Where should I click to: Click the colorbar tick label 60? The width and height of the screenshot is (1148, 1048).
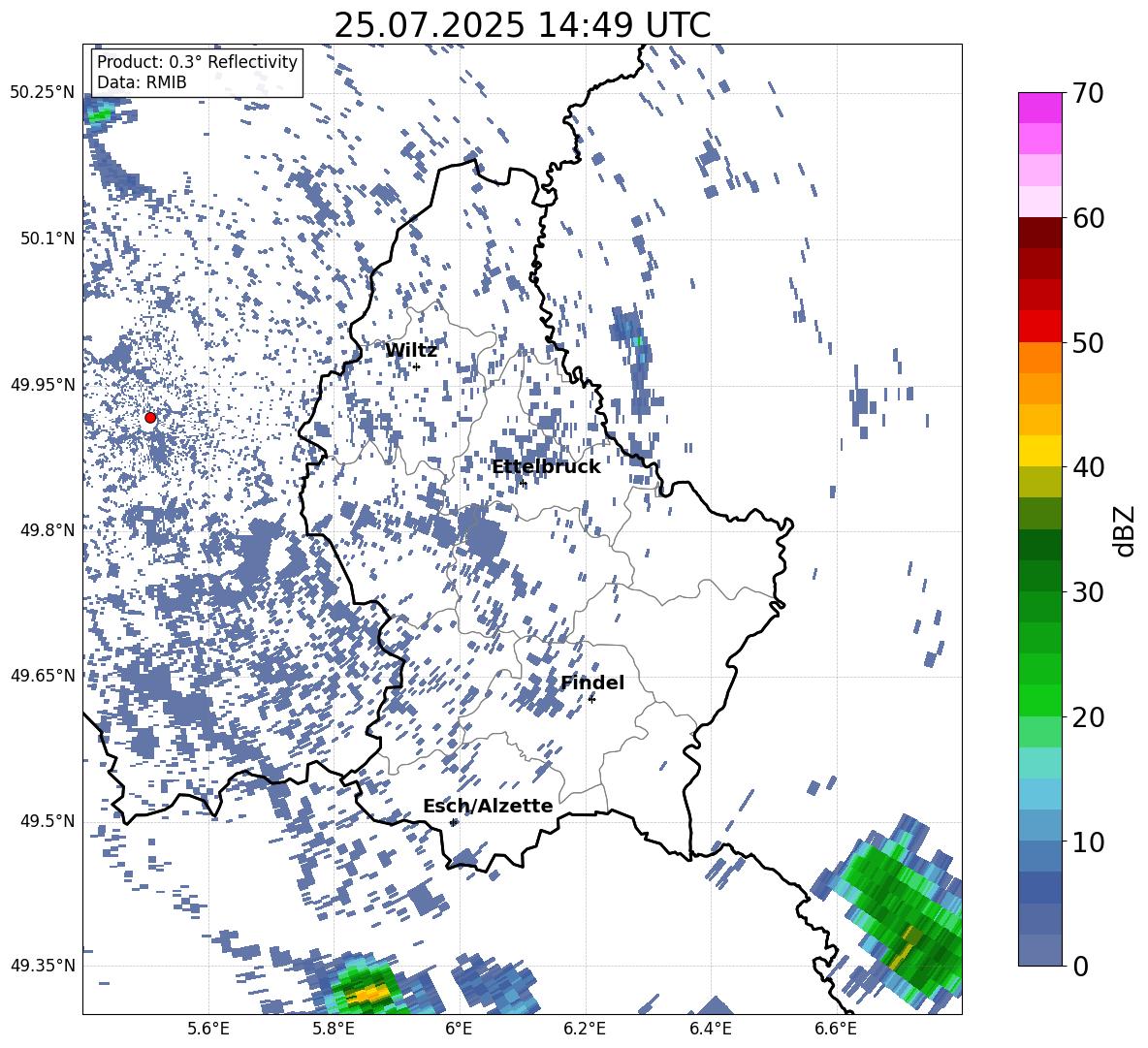[1088, 218]
